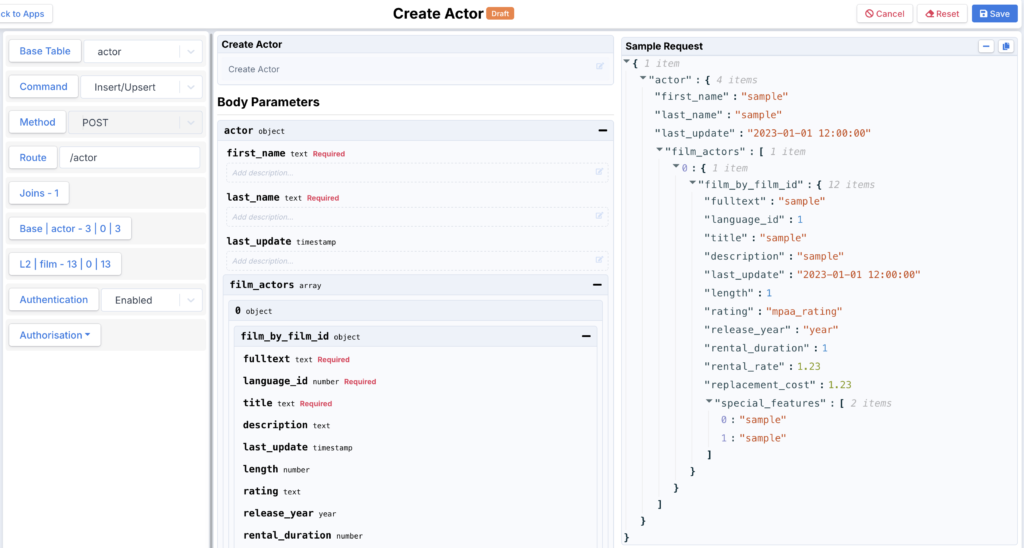
Task: Click edit icon in first_name description field
Action: coord(600,172)
